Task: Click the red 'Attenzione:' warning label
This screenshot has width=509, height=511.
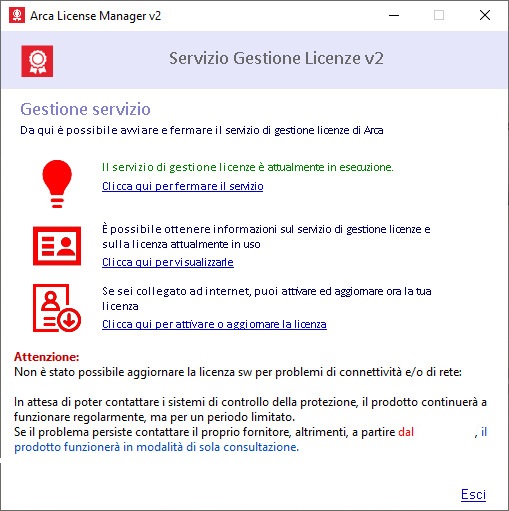Action: tap(47, 357)
